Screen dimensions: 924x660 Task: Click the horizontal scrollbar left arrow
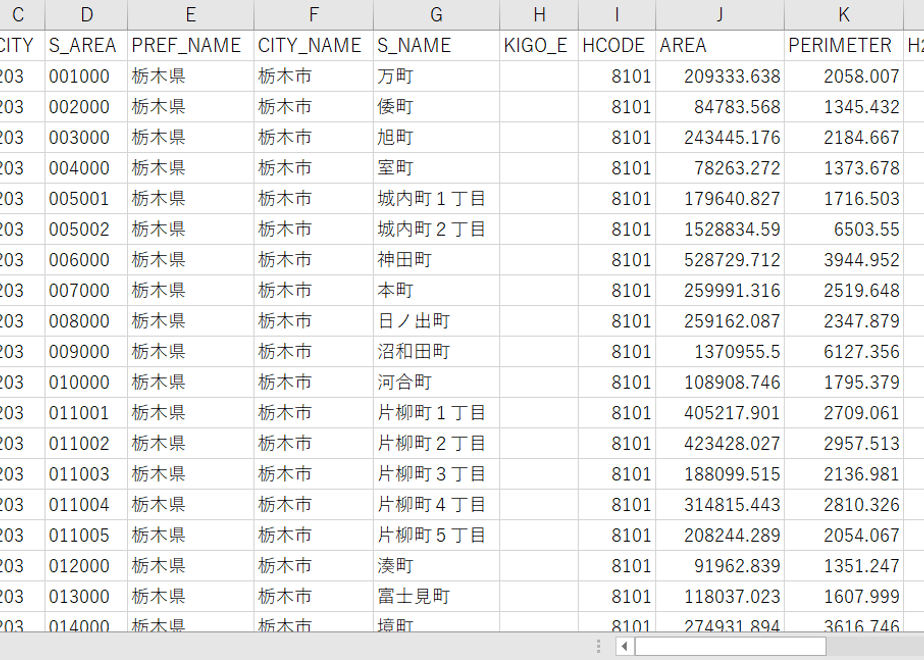[624, 646]
